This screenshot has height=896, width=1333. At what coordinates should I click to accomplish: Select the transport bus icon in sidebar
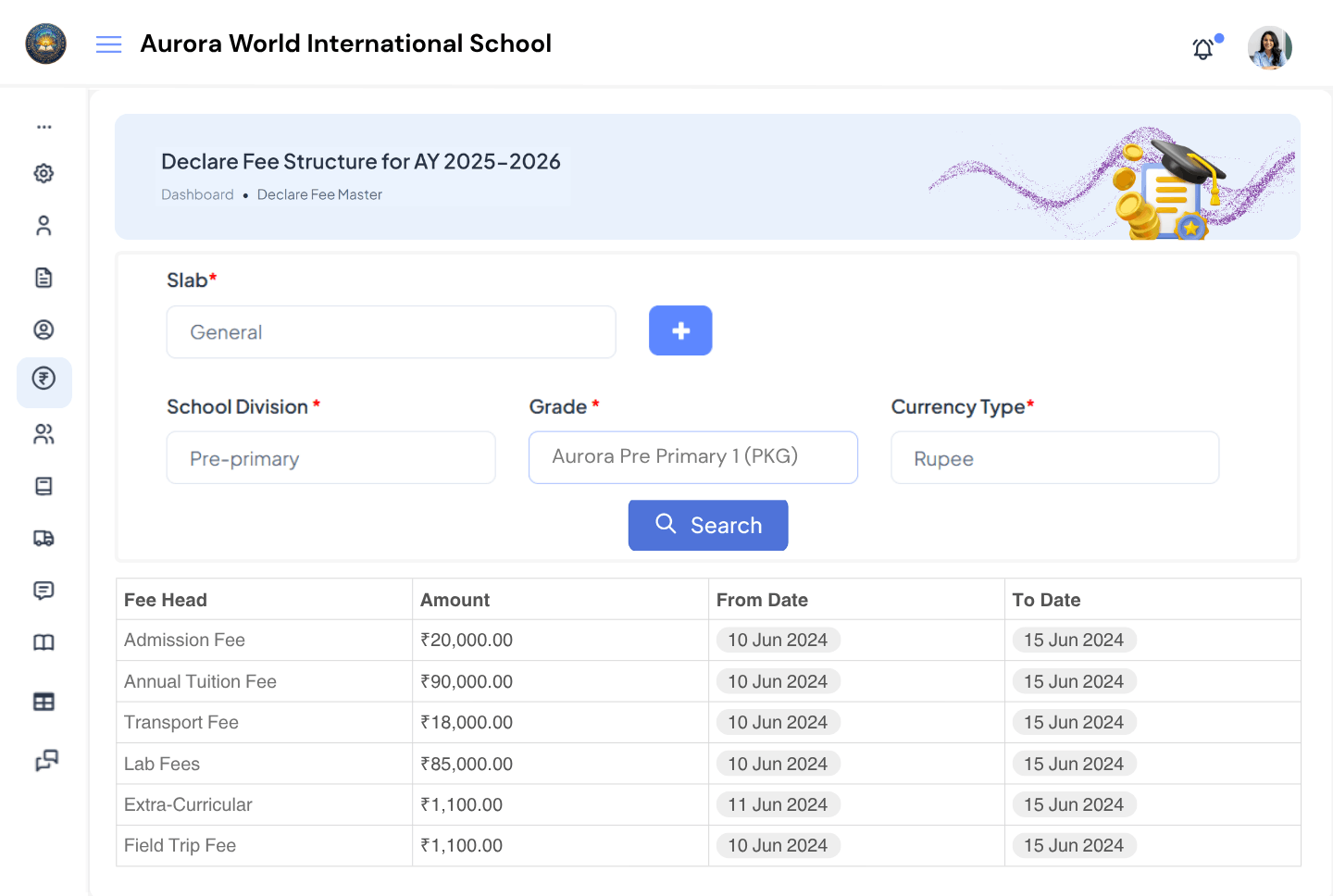pos(44,538)
